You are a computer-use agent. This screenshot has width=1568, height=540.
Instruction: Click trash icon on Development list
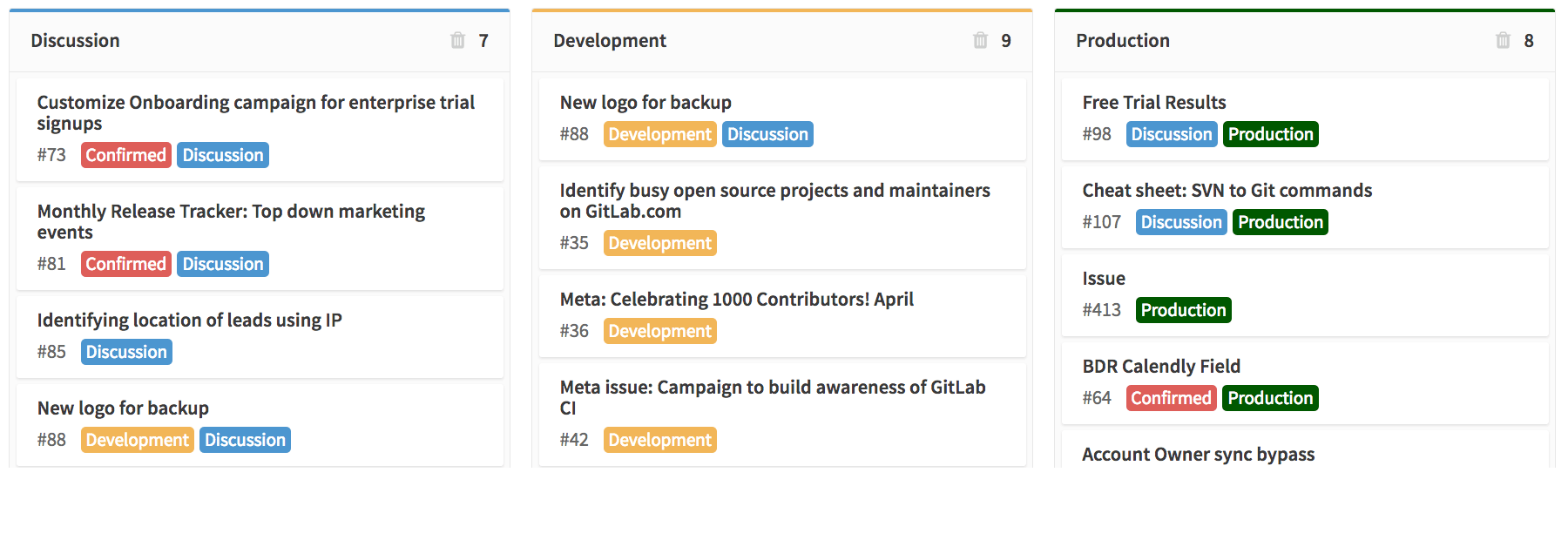point(980,40)
